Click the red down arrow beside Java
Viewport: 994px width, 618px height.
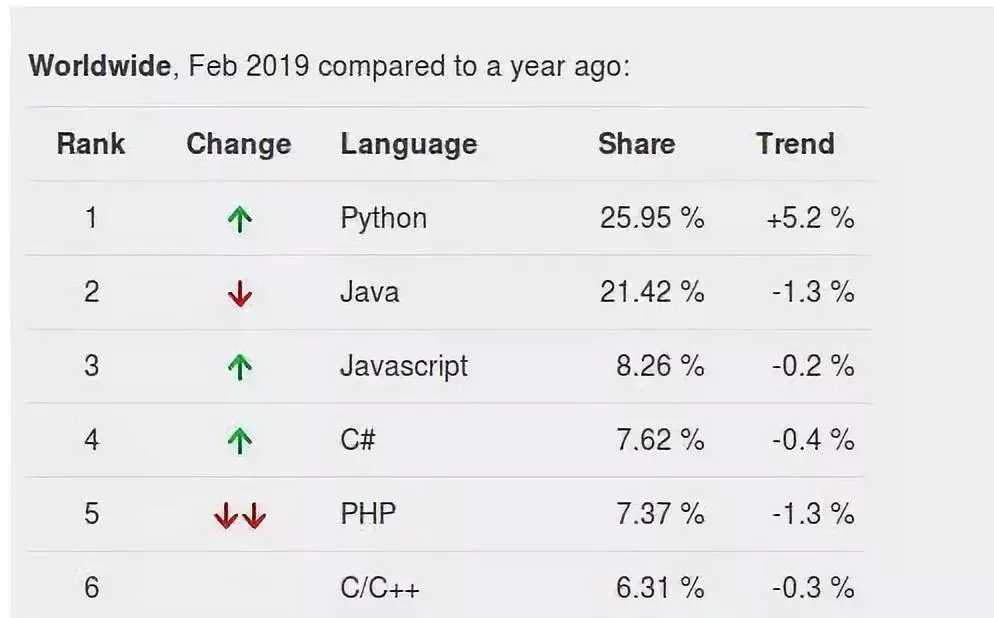(x=240, y=293)
